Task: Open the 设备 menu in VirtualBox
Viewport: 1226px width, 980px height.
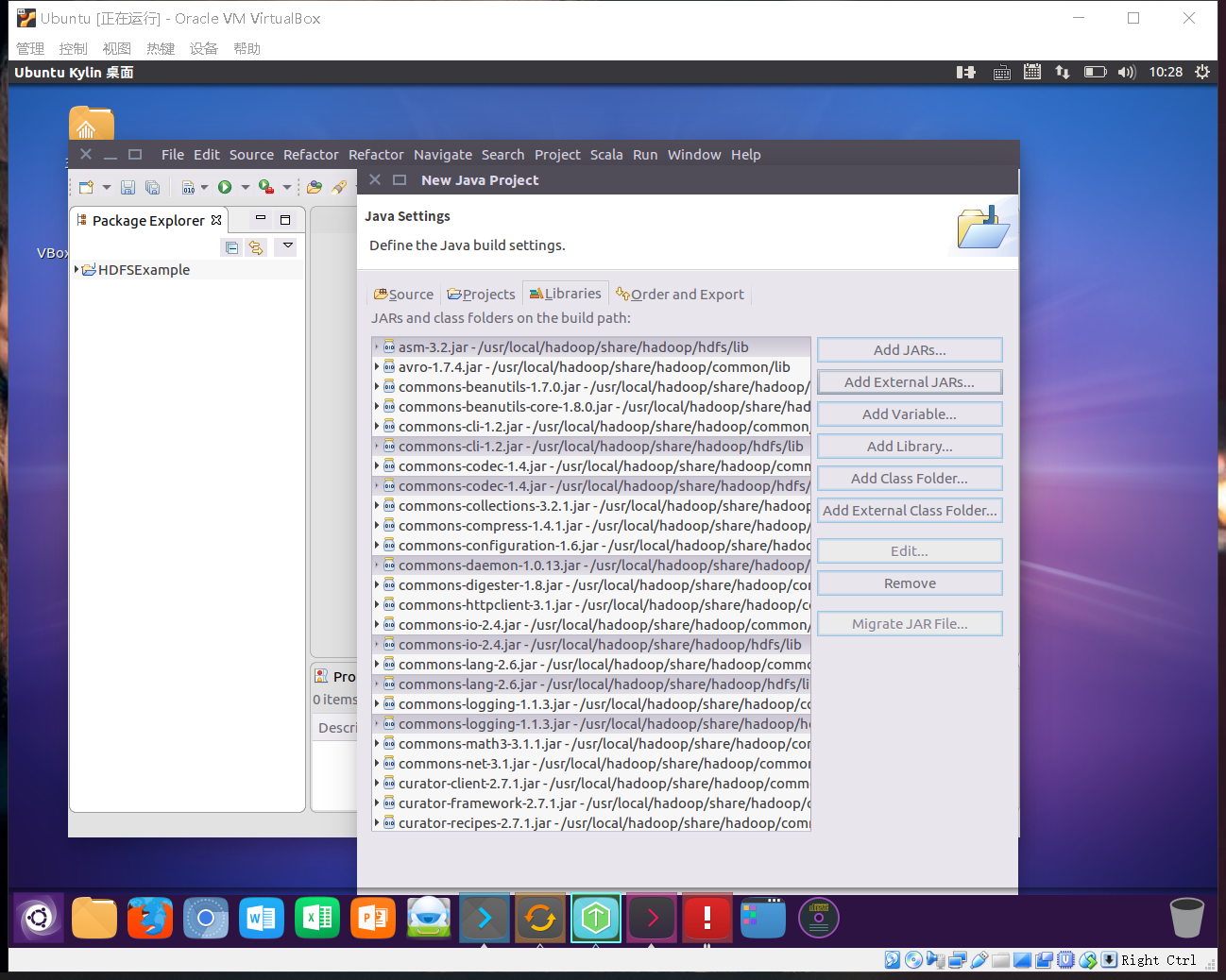Action: pyautogui.click(x=203, y=48)
